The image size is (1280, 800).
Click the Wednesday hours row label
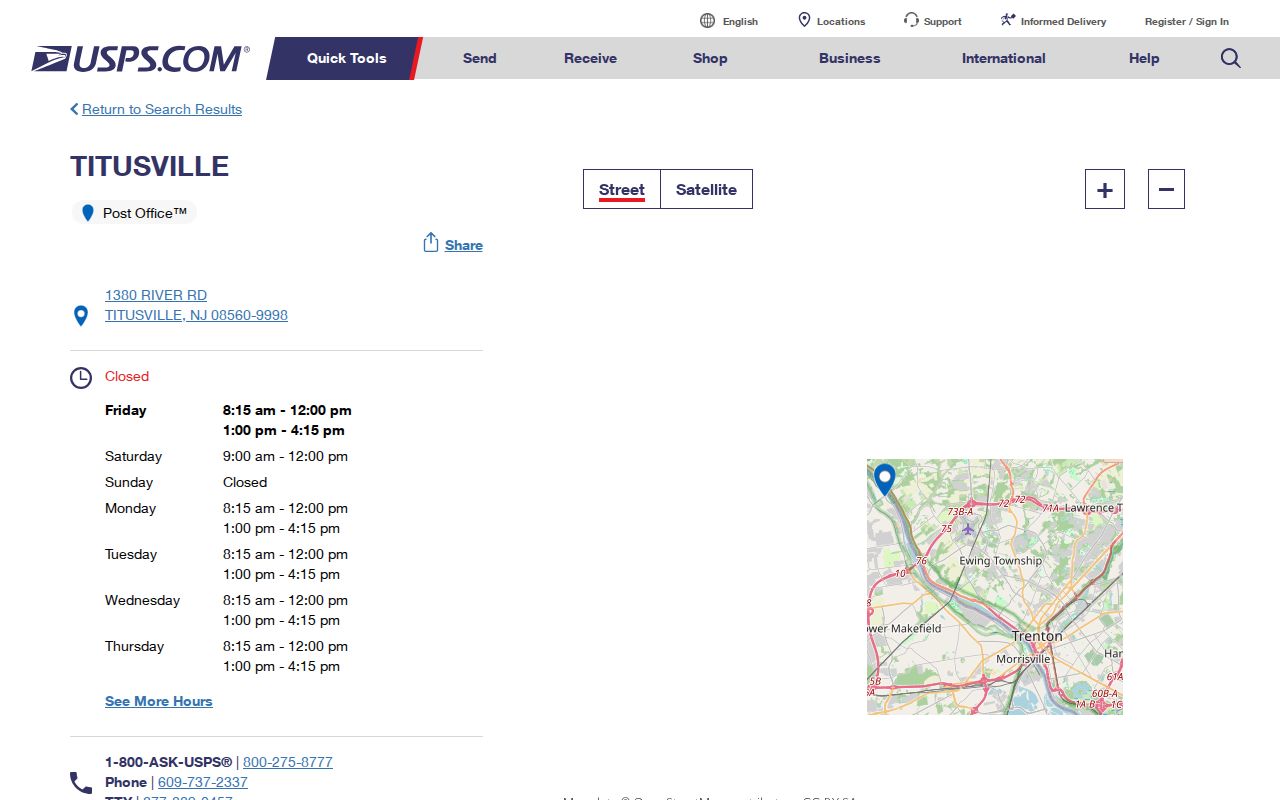click(x=143, y=600)
